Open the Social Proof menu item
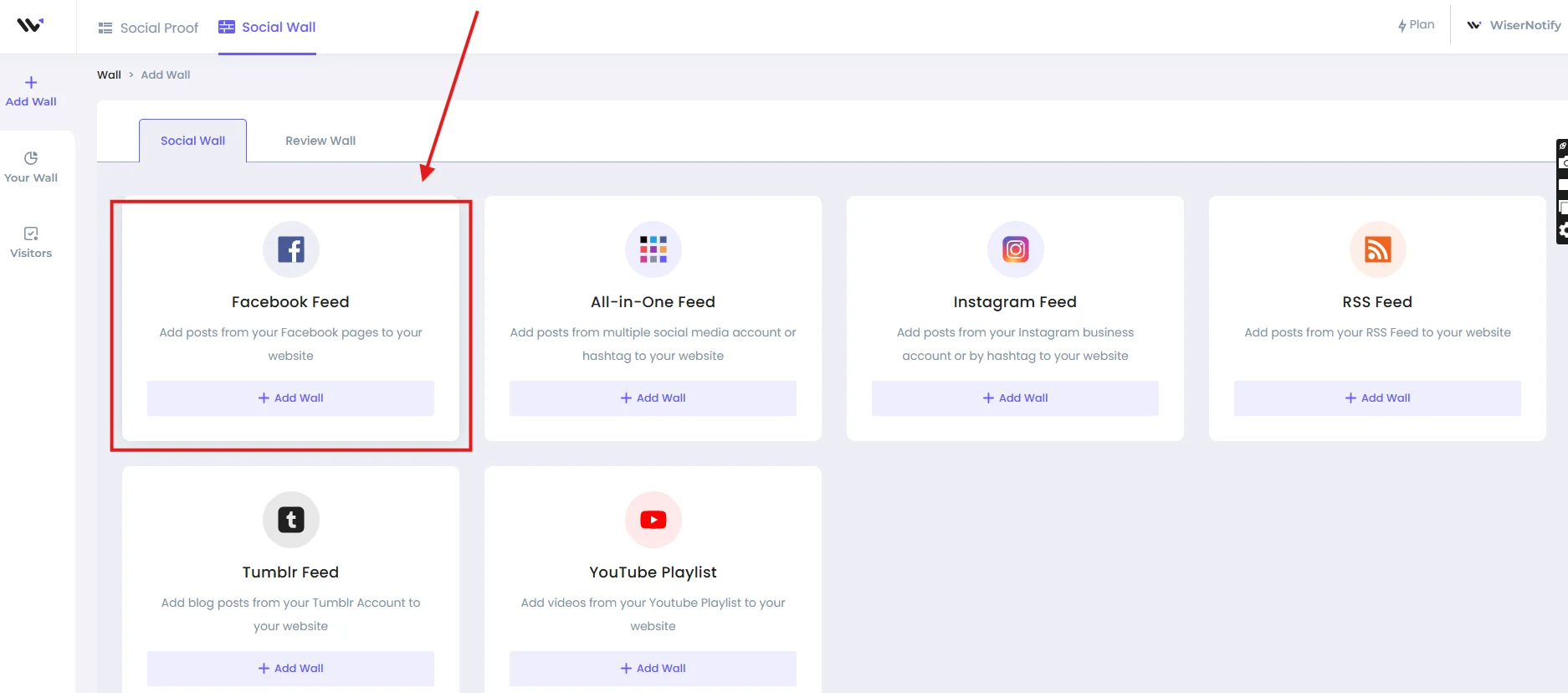Viewport: 1568px width, 693px height. point(148,28)
